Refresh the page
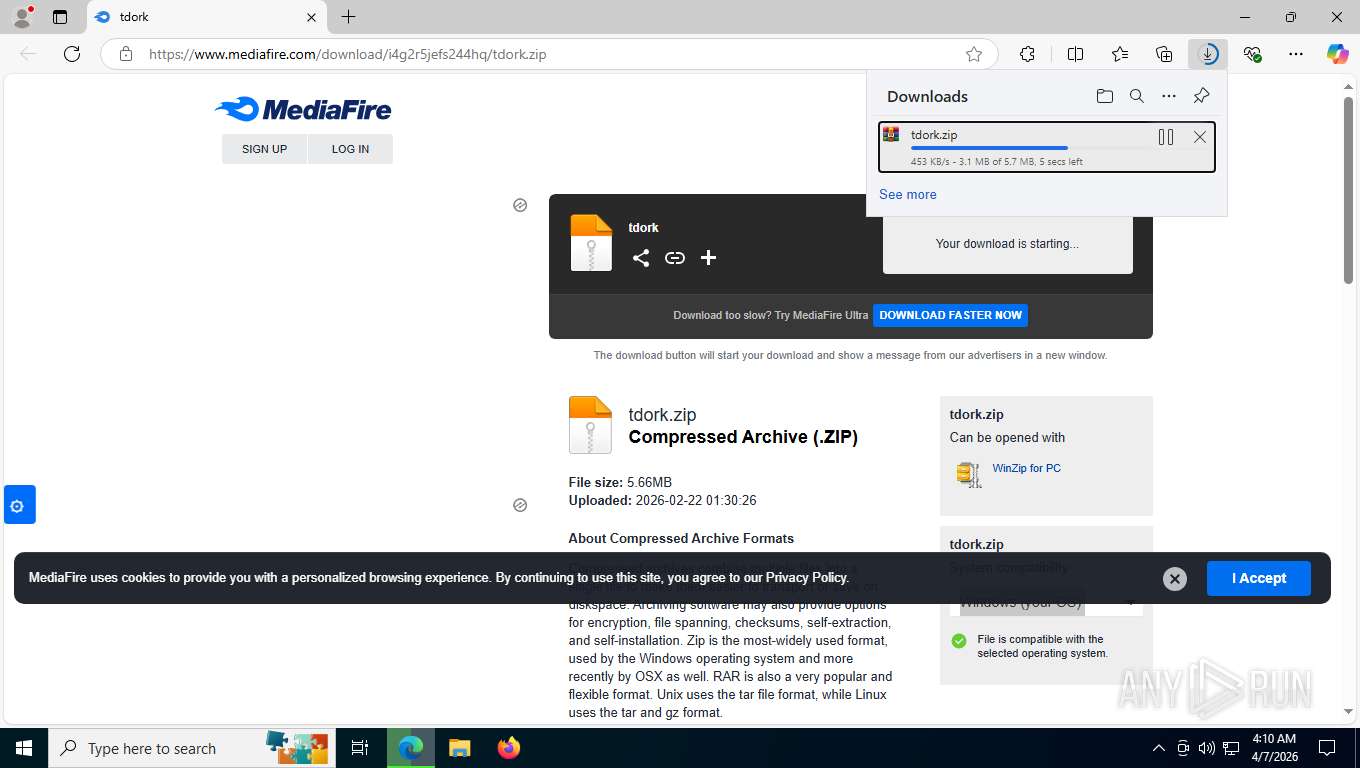 point(72,54)
